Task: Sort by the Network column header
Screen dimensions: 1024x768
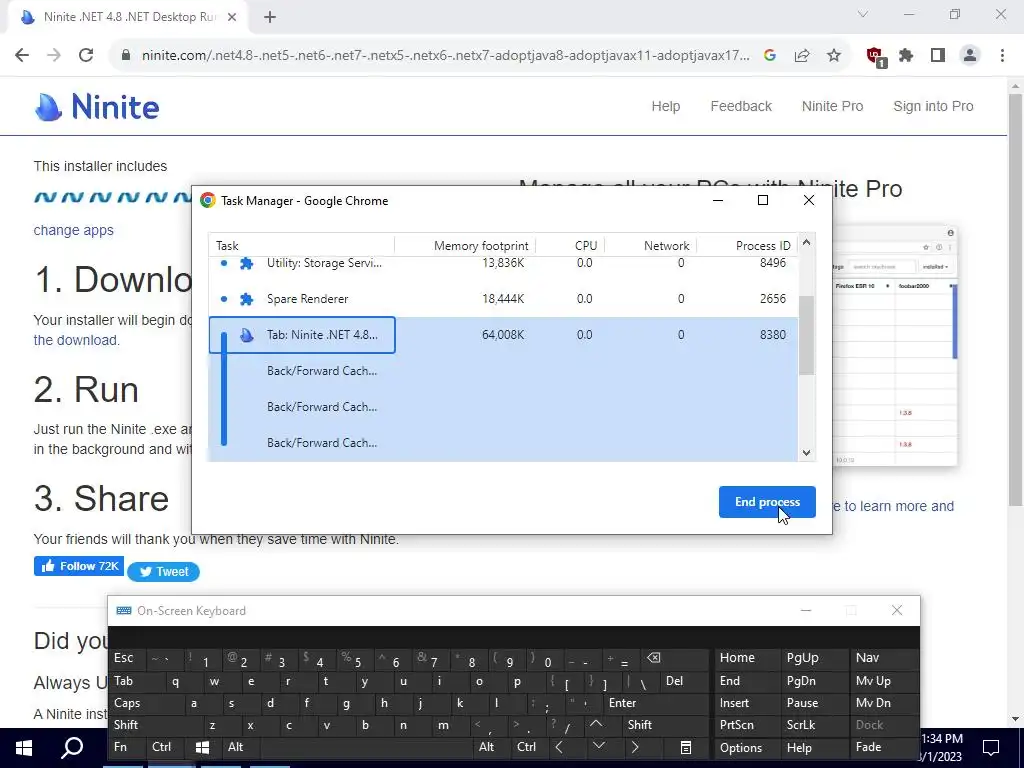Action: coord(650,246)
